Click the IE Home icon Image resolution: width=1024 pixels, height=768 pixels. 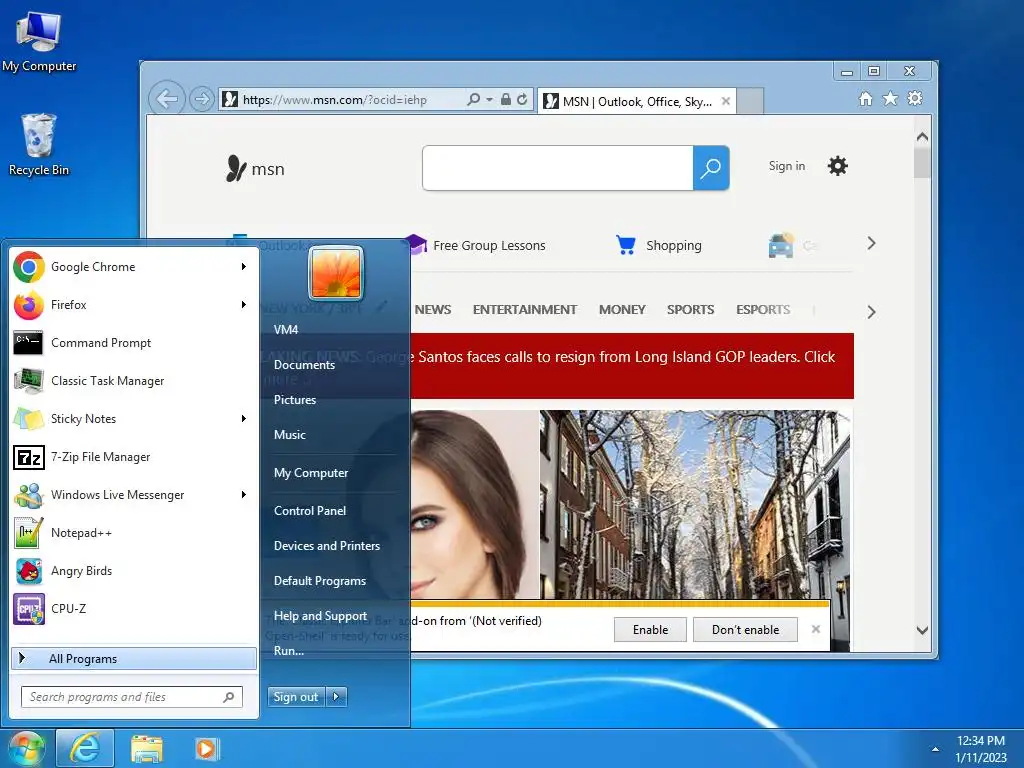[x=865, y=99]
